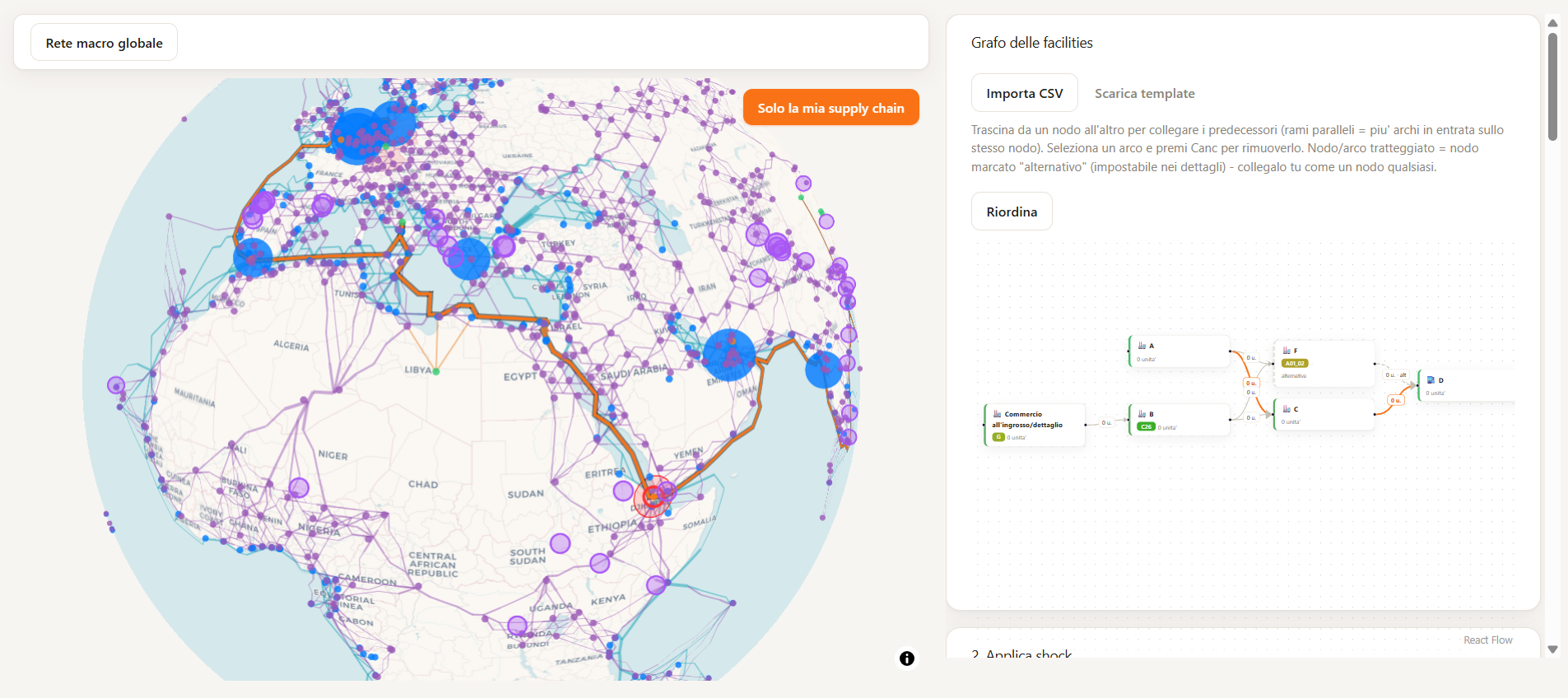Open Rete macro globale view
The height and width of the screenshot is (698, 1568).
pyautogui.click(x=104, y=43)
